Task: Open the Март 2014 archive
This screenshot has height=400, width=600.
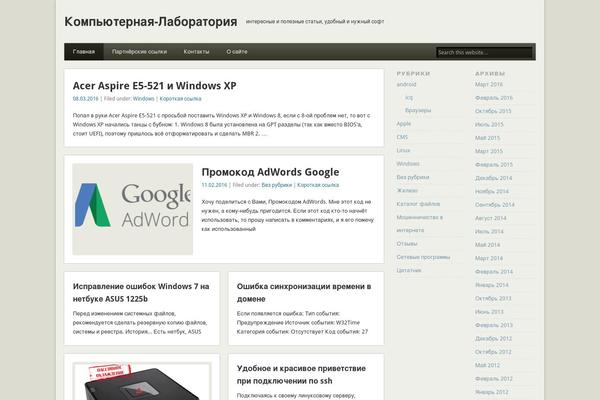Action: click(489, 258)
